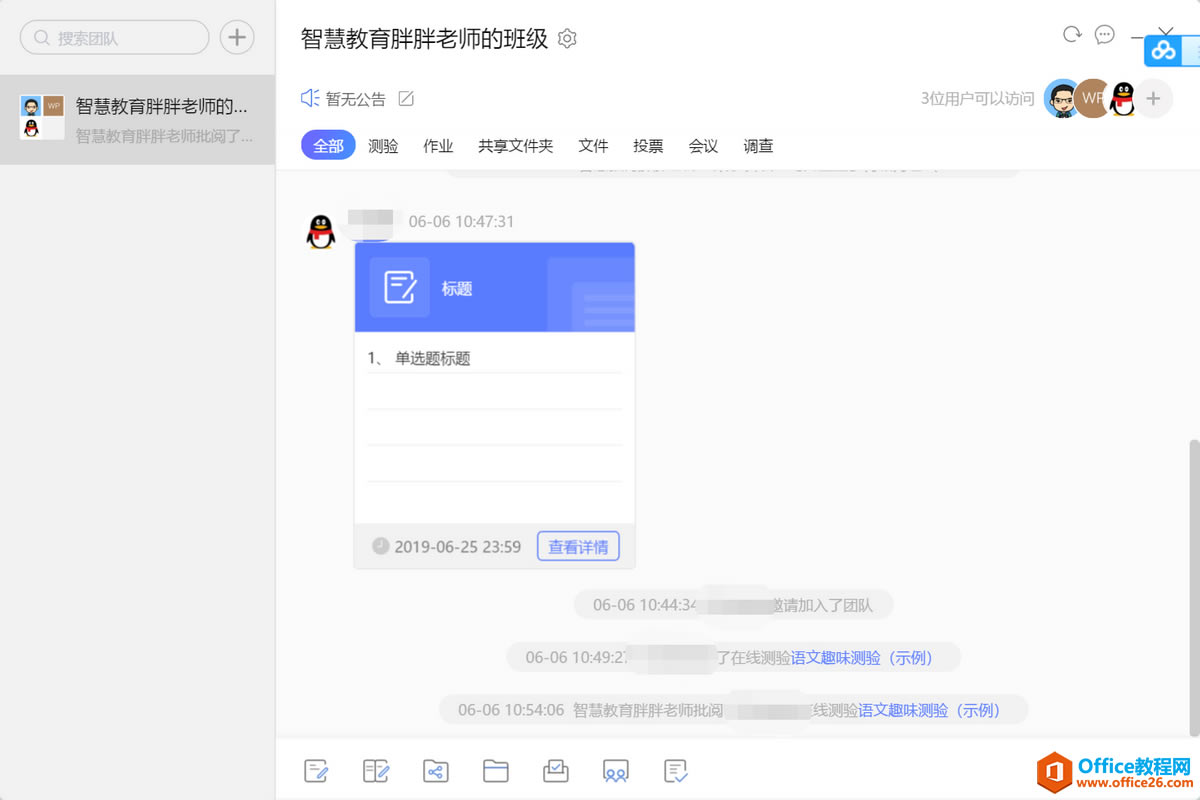Open the chat bubble icon at top right
Image resolution: width=1200 pixels, height=800 pixels.
coord(1105,34)
